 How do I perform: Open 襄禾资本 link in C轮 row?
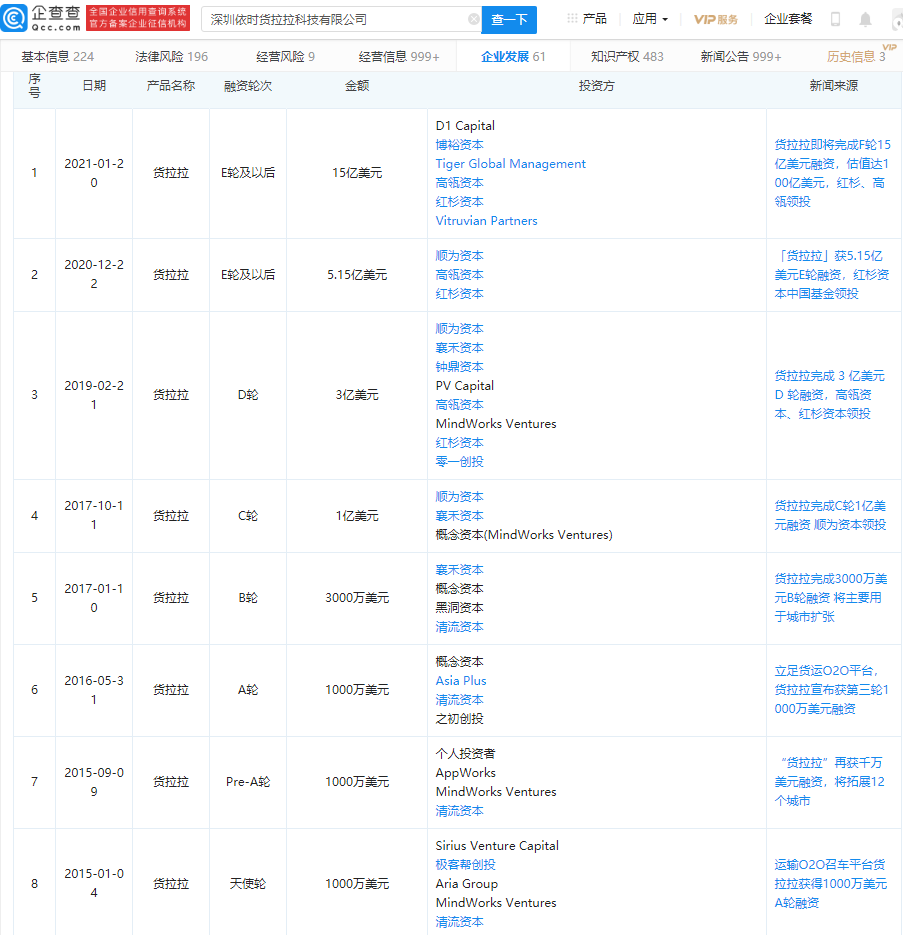coord(459,516)
